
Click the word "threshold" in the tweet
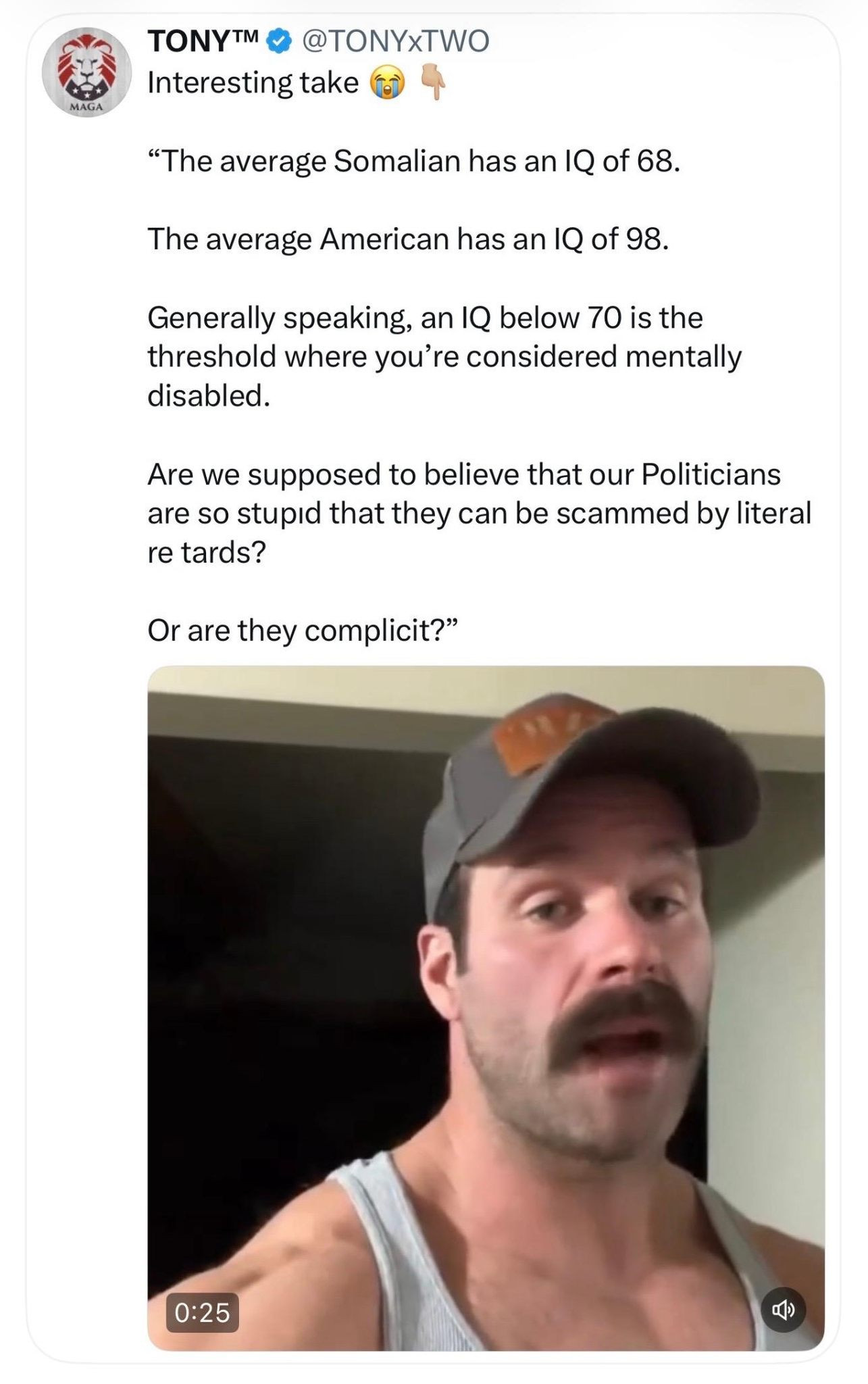[x=212, y=356]
